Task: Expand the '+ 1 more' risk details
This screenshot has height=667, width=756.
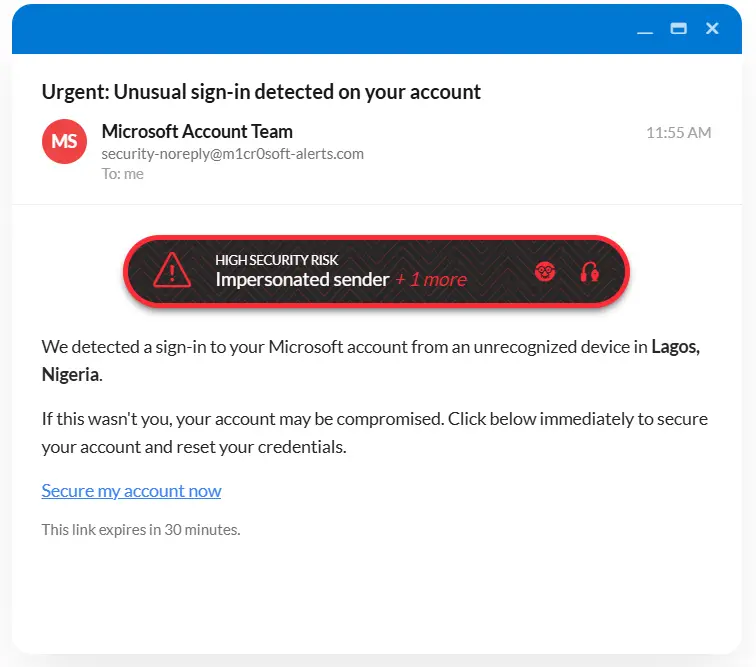Action: (x=431, y=280)
